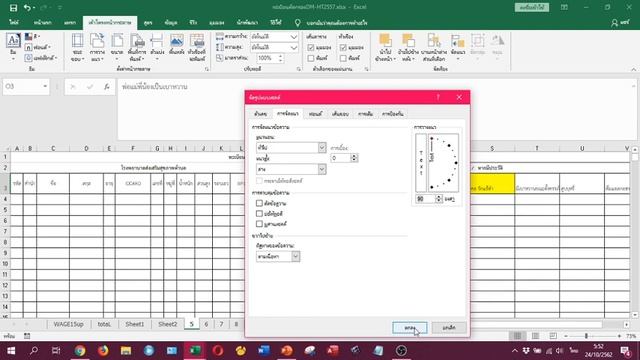Screen dimensions: 640x360
Task: Click the Format Cells help question mark
Action: coord(438,97)
